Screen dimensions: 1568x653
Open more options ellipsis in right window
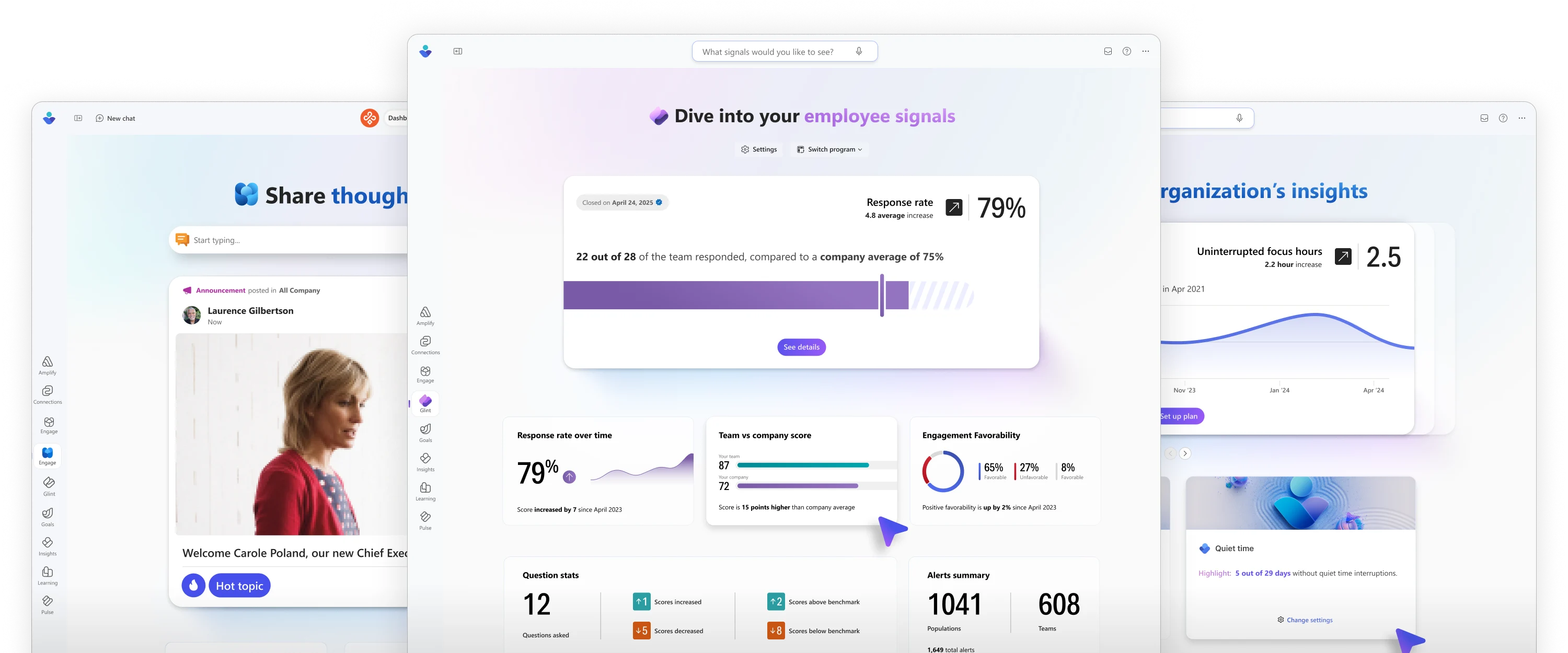pos(1521,118)
